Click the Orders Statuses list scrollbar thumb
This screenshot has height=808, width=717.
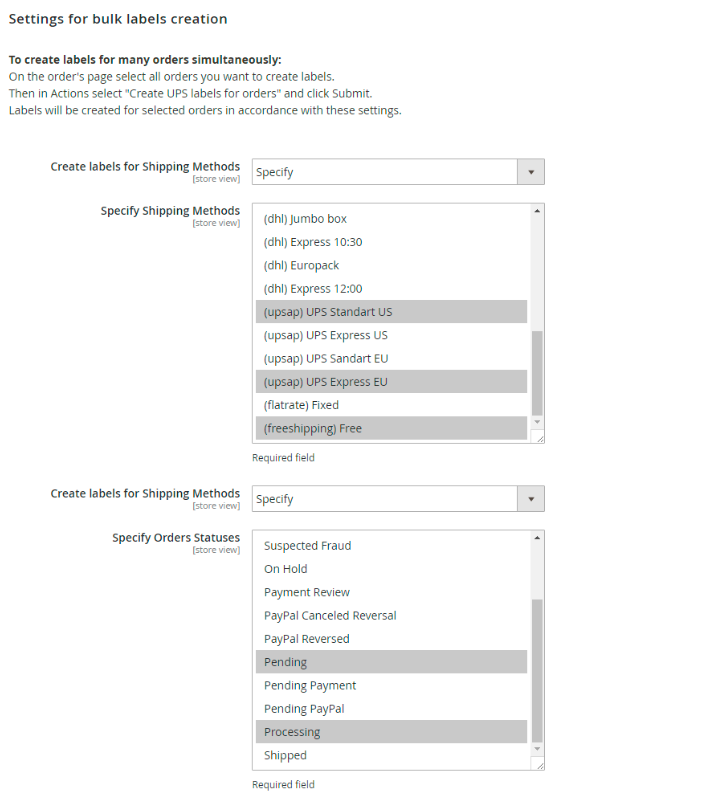[537, 670]
